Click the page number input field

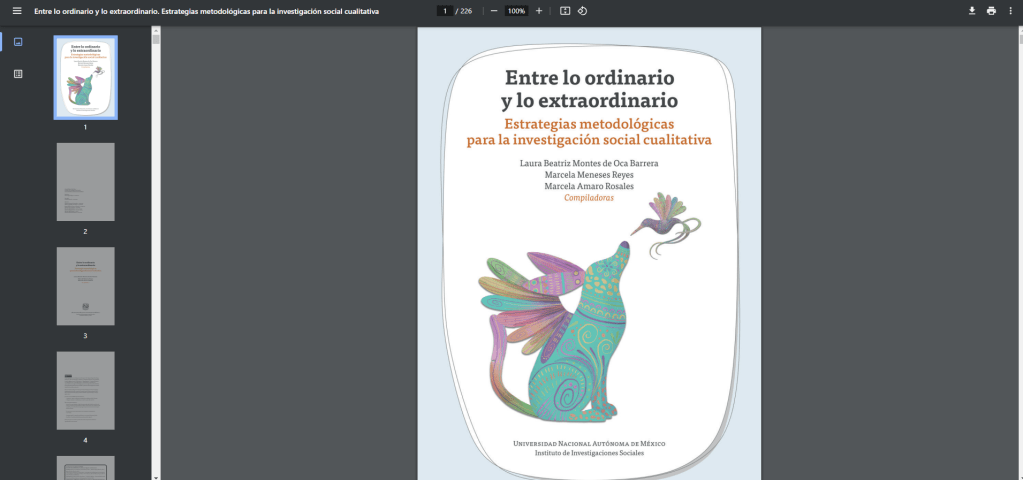(445, 11)
